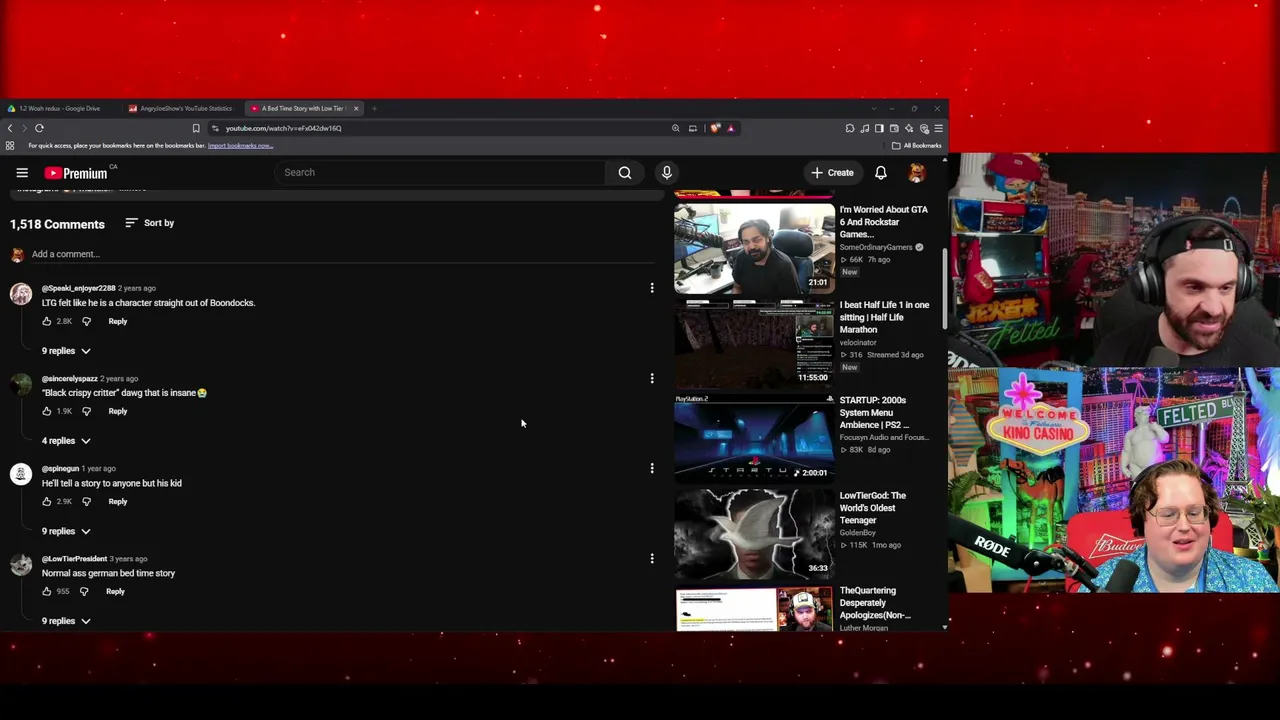Open the browser main menu

[938, 128]
